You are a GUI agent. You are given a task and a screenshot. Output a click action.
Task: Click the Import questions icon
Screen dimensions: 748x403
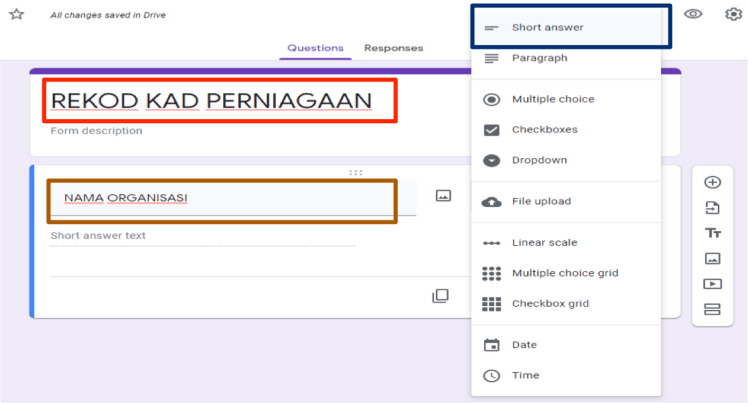click(x=712, y=208)
